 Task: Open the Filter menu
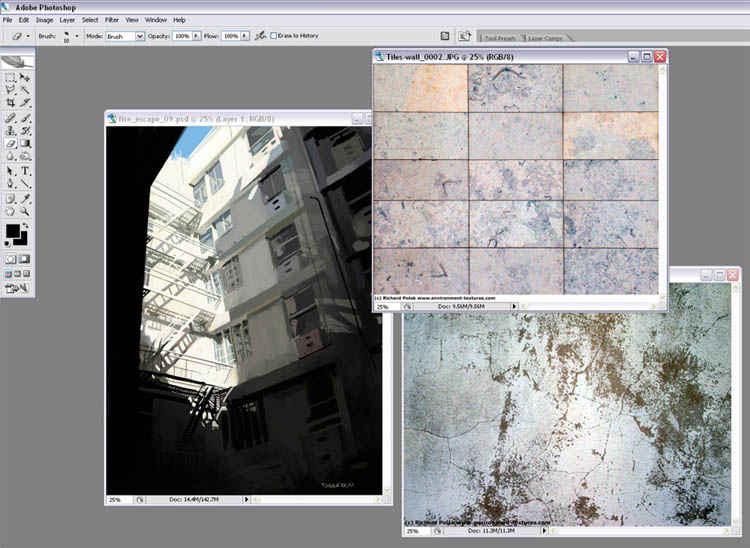tap(112, 19)
